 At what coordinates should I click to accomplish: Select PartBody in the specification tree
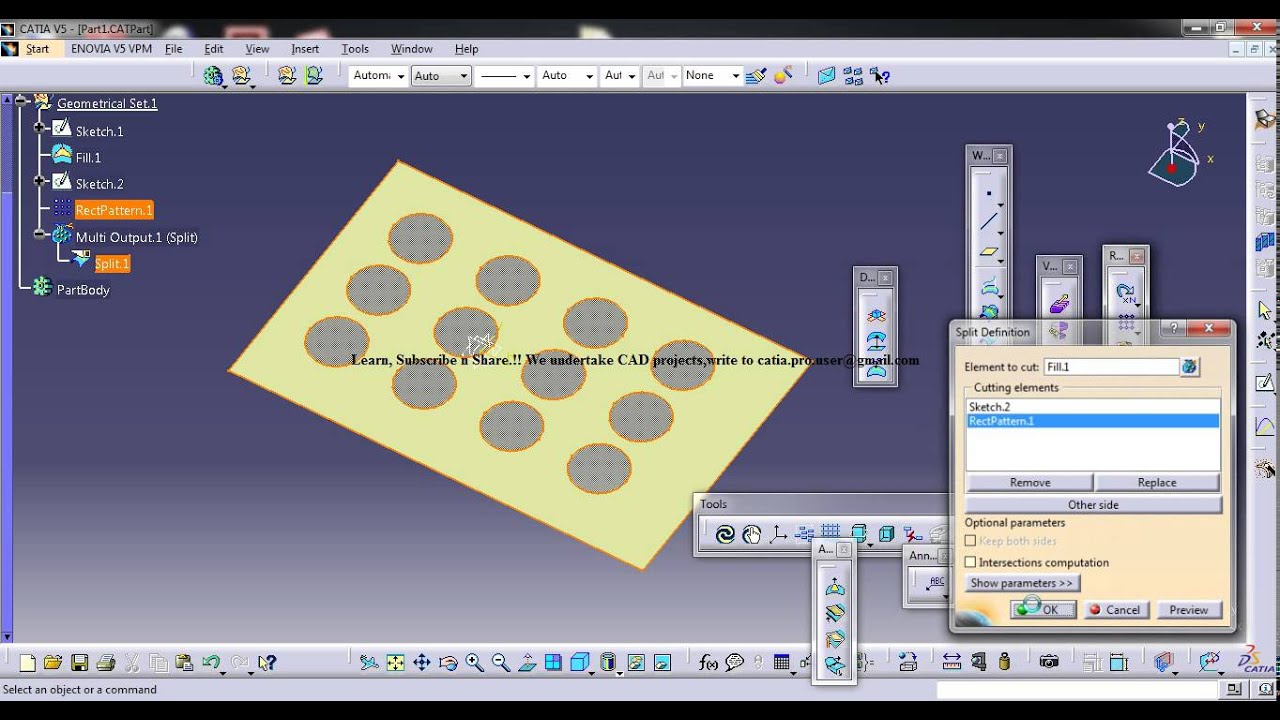tap(83, 289)
